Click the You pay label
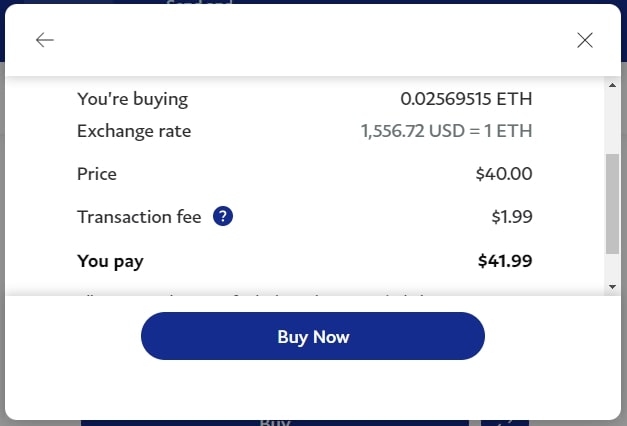627x426 pixels. pyautogui.click(x=110, y=261)
